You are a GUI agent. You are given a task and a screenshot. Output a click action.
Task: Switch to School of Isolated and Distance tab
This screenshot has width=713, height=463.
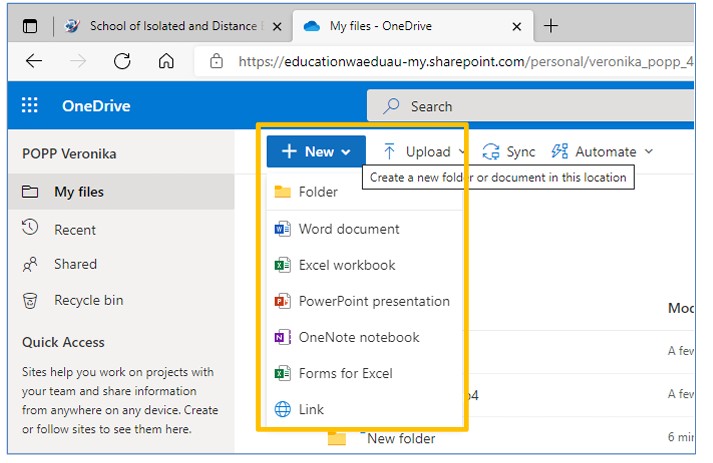(175, 26)
